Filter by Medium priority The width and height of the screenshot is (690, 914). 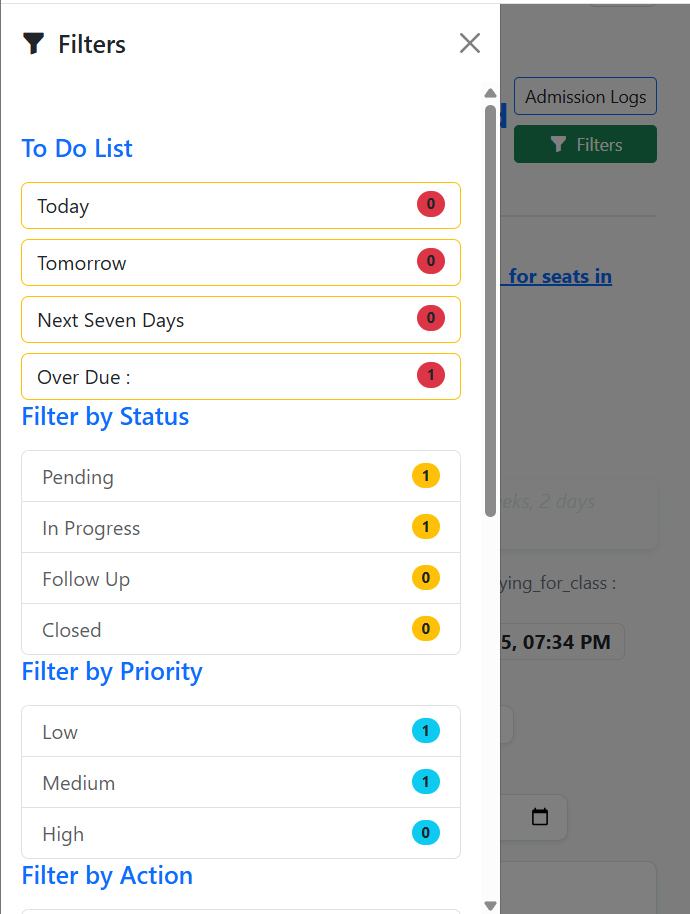tap(240, 783)
